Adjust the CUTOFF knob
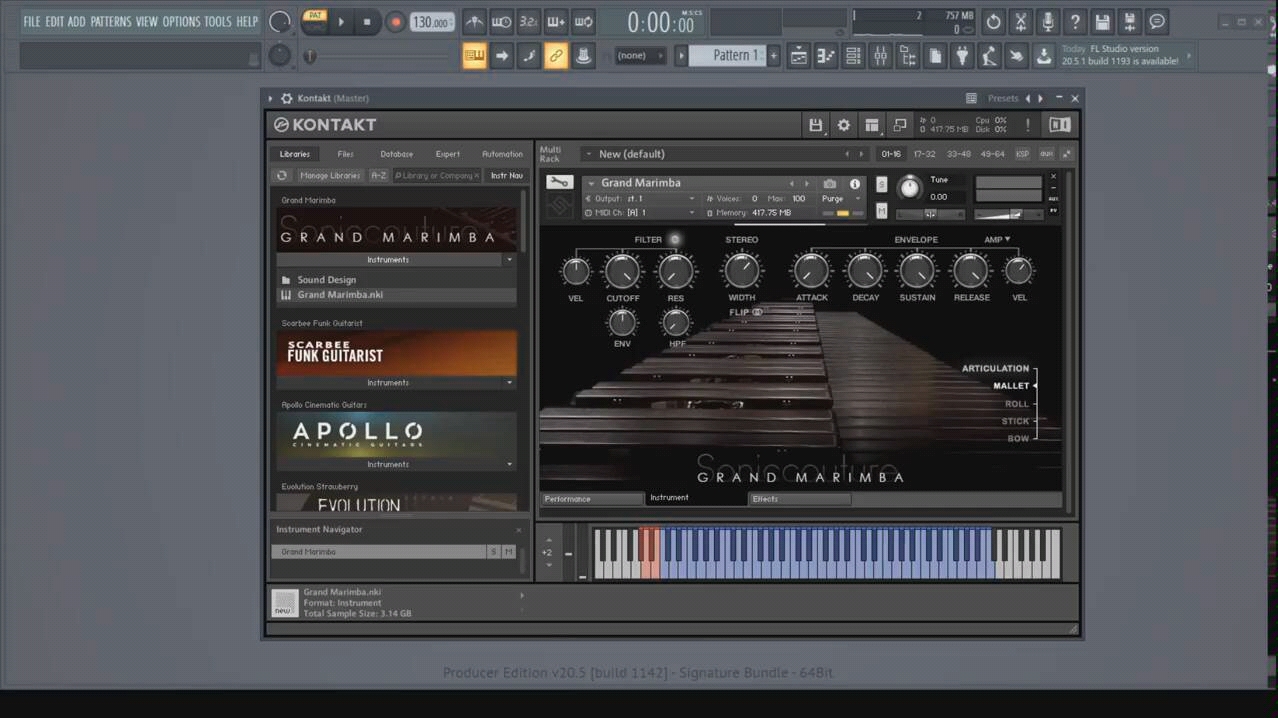The width and height of the screenshot is (1278, 718). tap(623, 271)
